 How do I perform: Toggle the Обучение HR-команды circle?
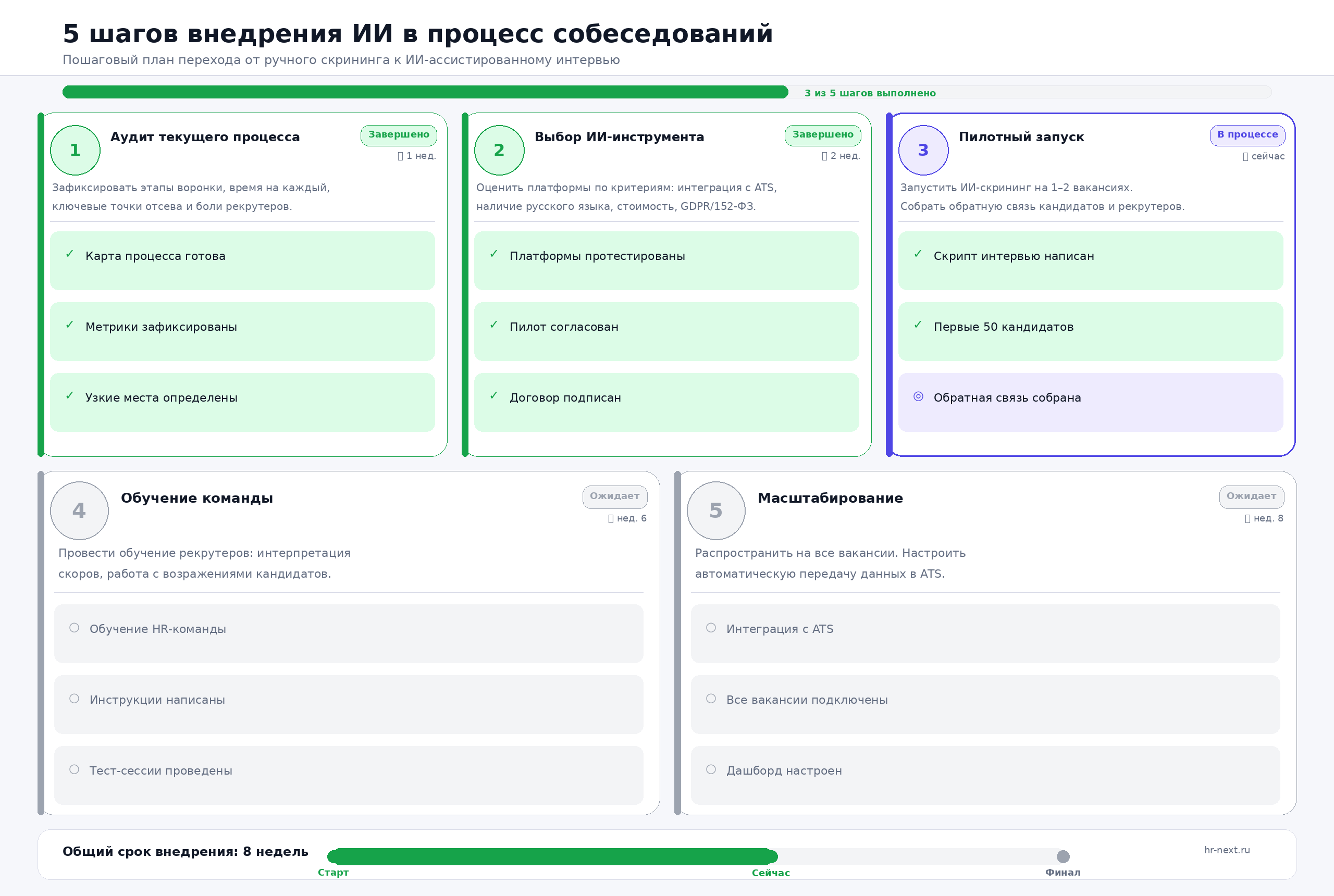(75, 628)
